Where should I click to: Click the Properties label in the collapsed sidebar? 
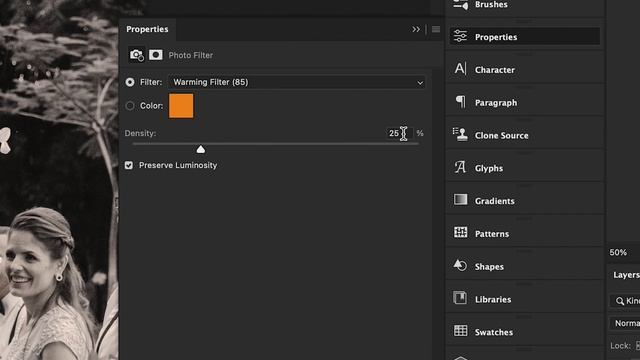pyautogui.click(x=496, y=37)
